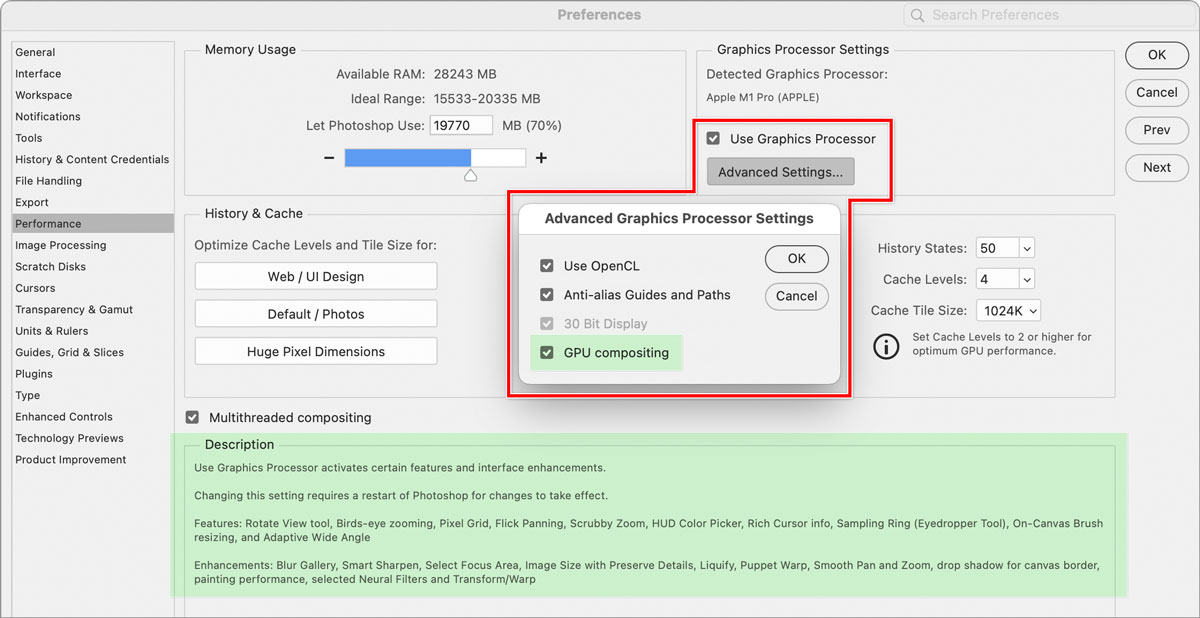Viewport: 1200px width, 618px height.
Task: Toggle Multithreaded compositing checkbox
Action: [x=192, y=417]
